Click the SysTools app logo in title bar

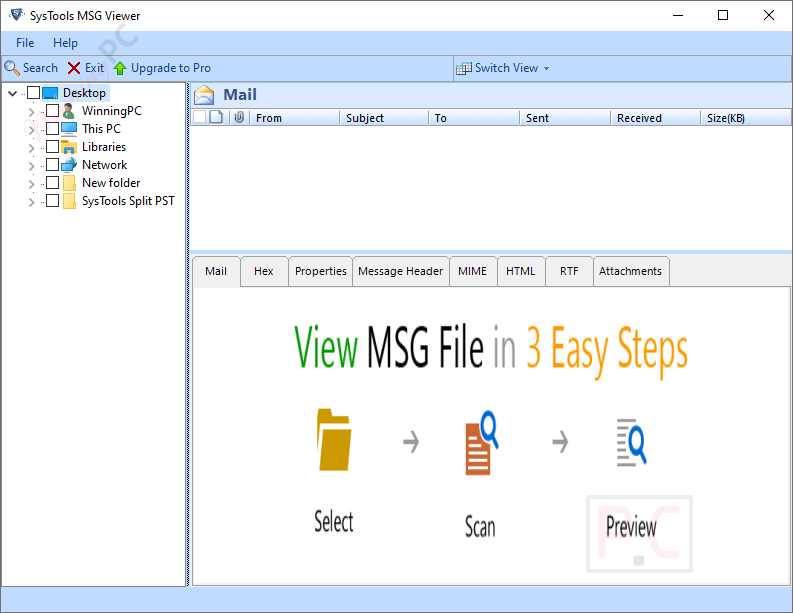tap(16, 15)
